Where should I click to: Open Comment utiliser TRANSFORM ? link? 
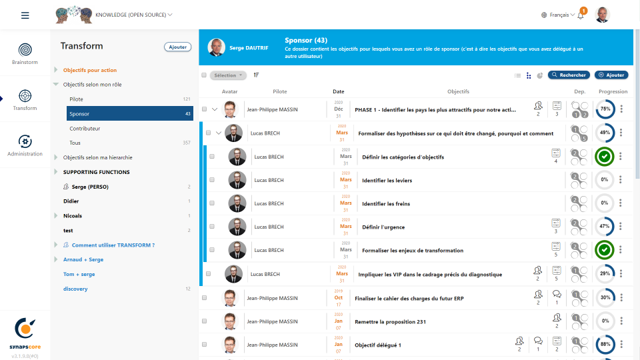pos(113,245)
